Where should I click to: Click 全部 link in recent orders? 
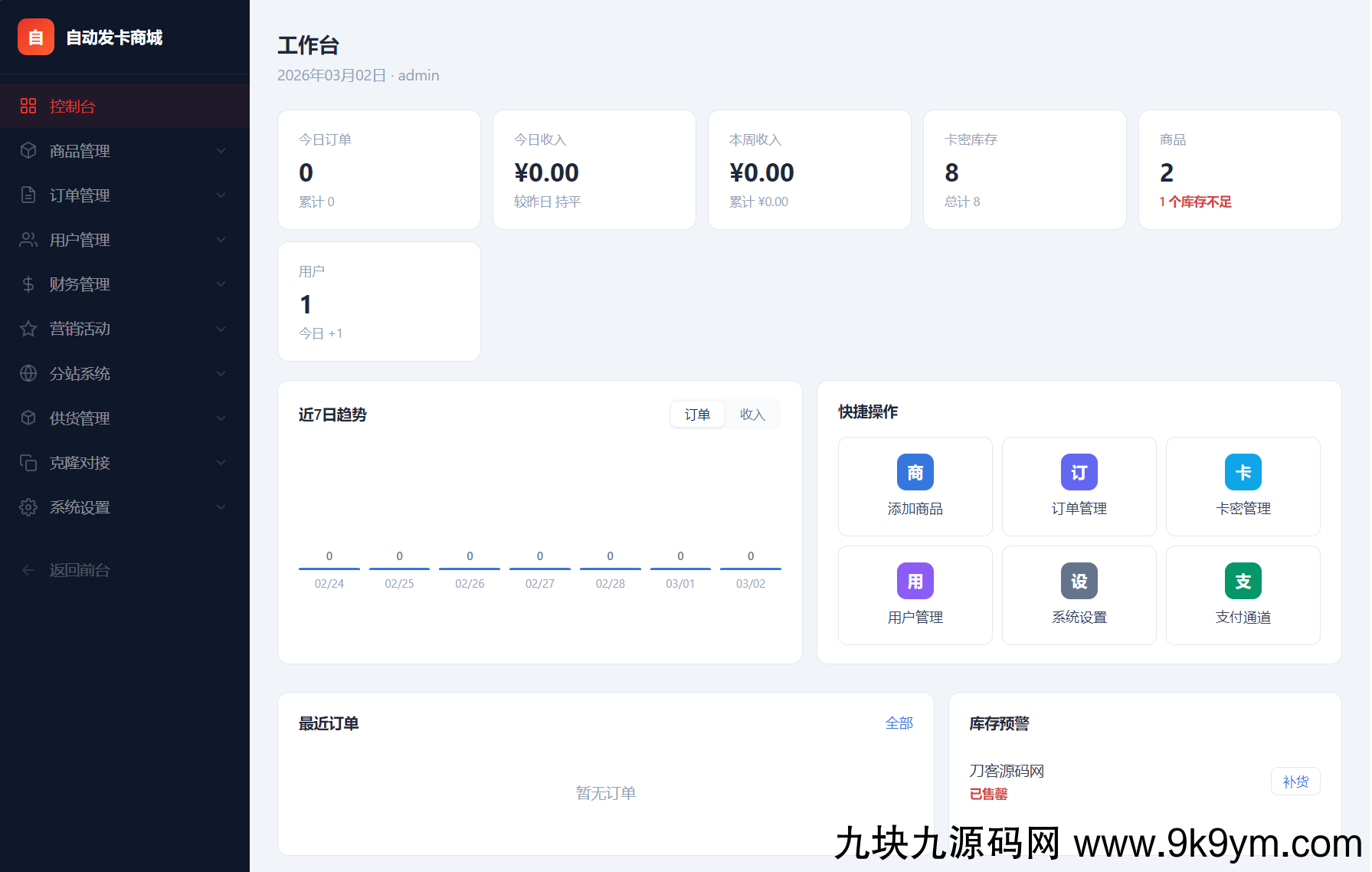pos(899,723)
